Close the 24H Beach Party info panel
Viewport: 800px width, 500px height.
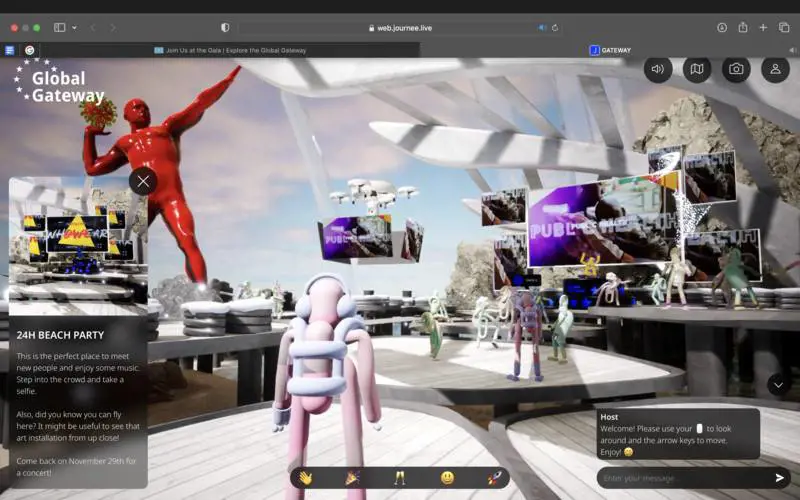click(x=143, y=181)
